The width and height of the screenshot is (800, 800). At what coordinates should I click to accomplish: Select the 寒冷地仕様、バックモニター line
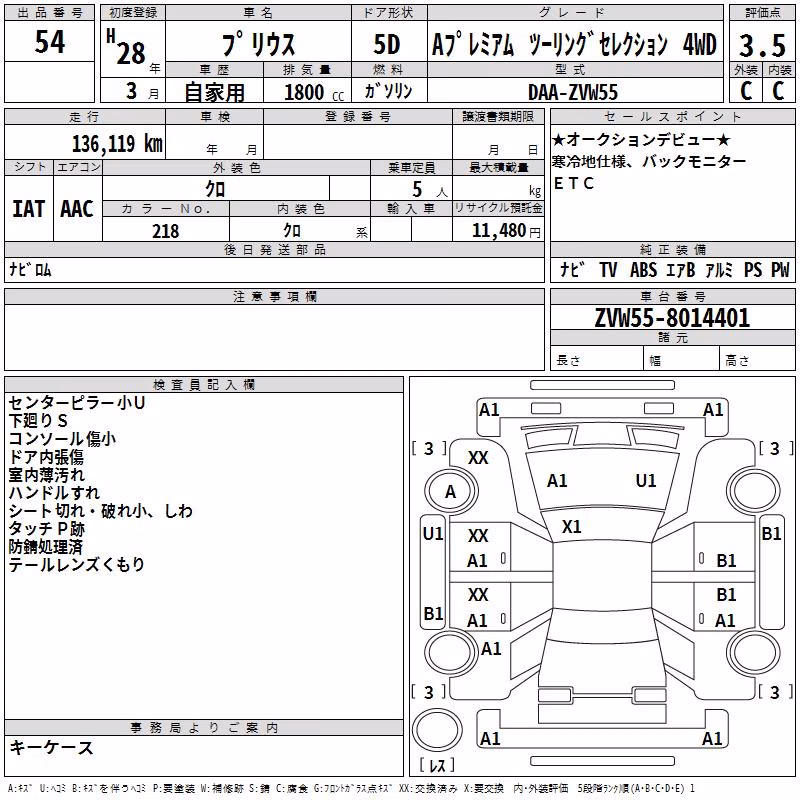pyautogui.click(x=648, y=161)
